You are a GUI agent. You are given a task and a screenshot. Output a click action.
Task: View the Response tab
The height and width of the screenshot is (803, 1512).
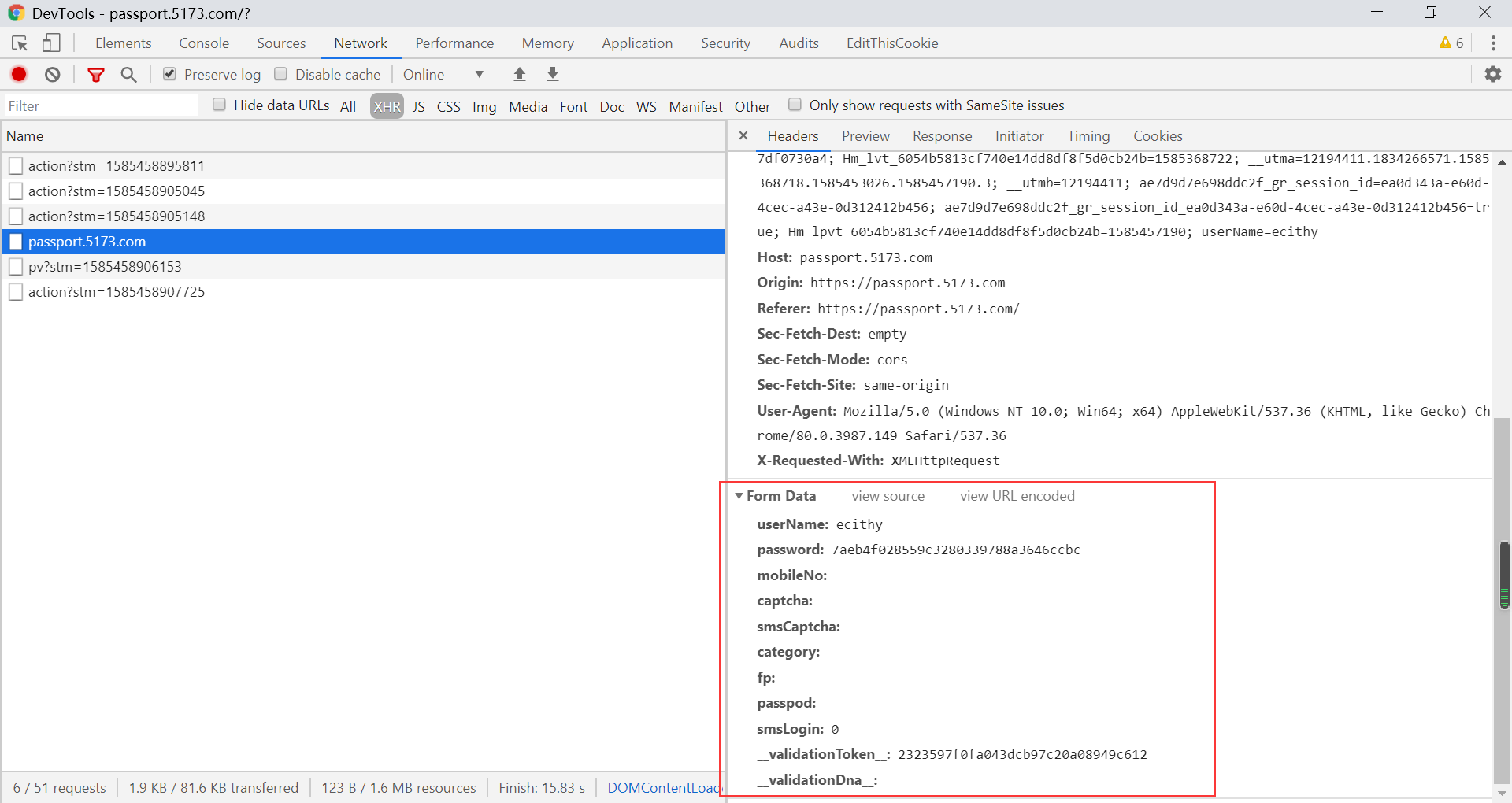[x=942, y=136]
